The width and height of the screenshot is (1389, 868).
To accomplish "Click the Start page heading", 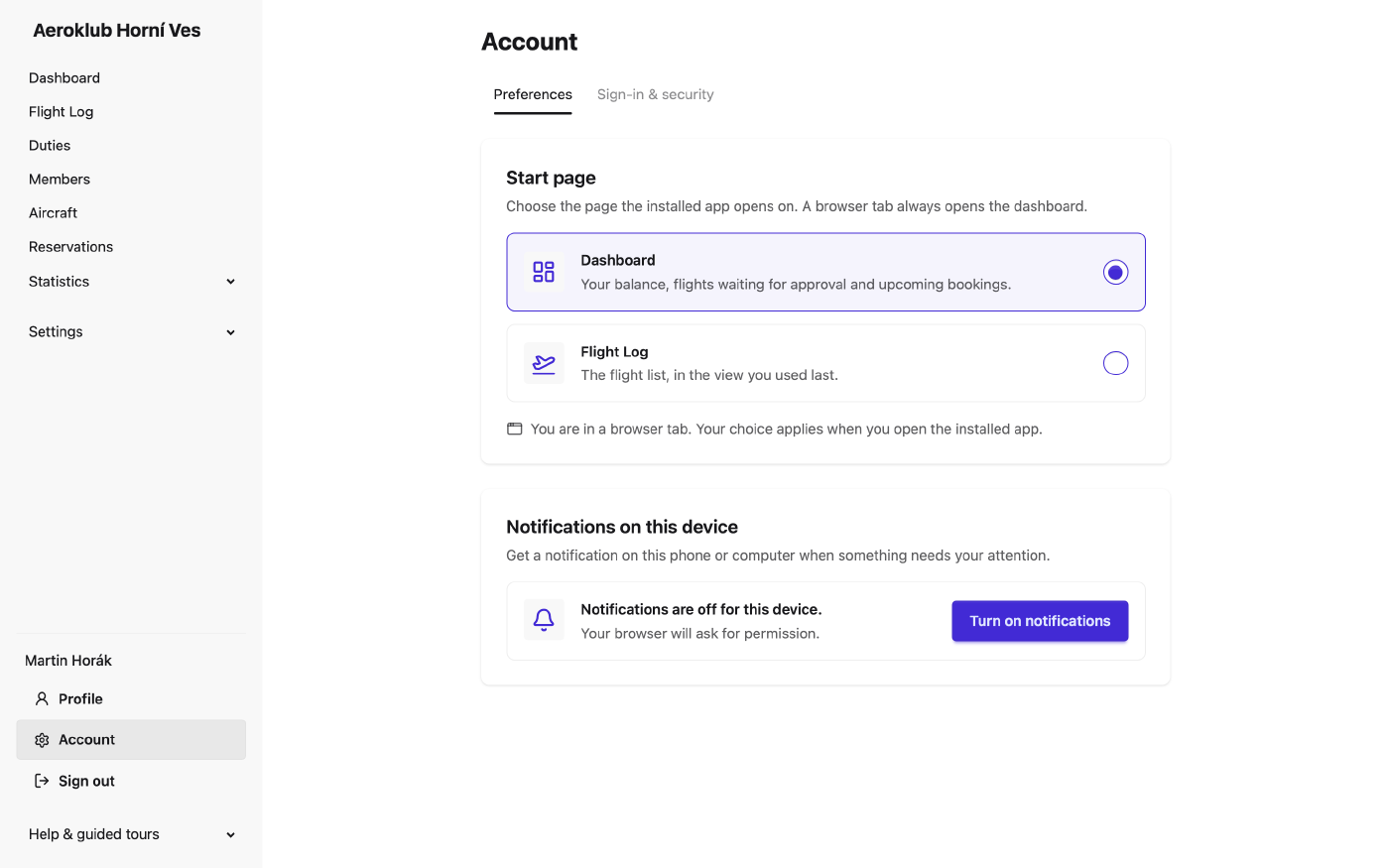I will pos(551,178).
